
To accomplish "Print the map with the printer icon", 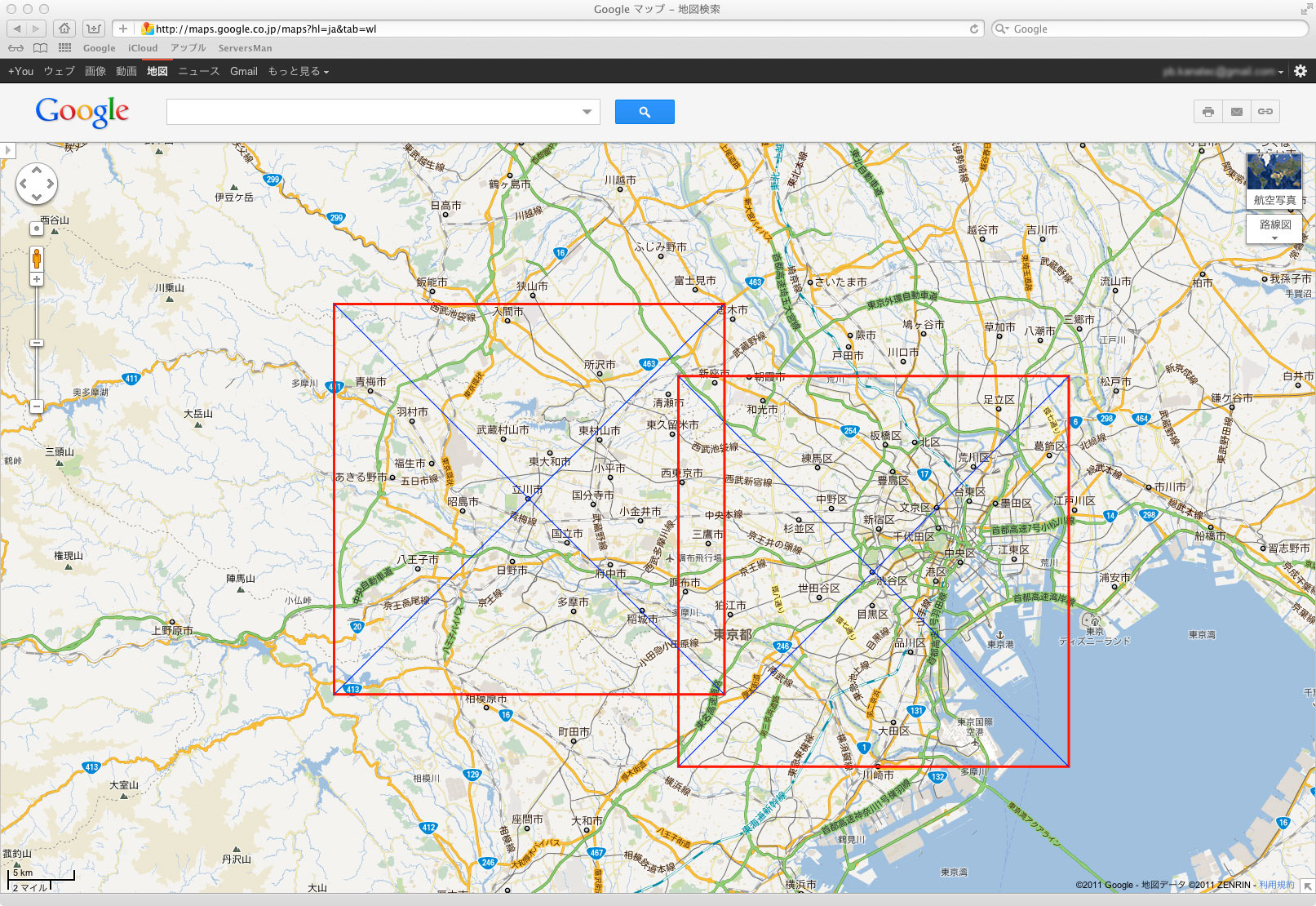I will tap(1207, 112).
